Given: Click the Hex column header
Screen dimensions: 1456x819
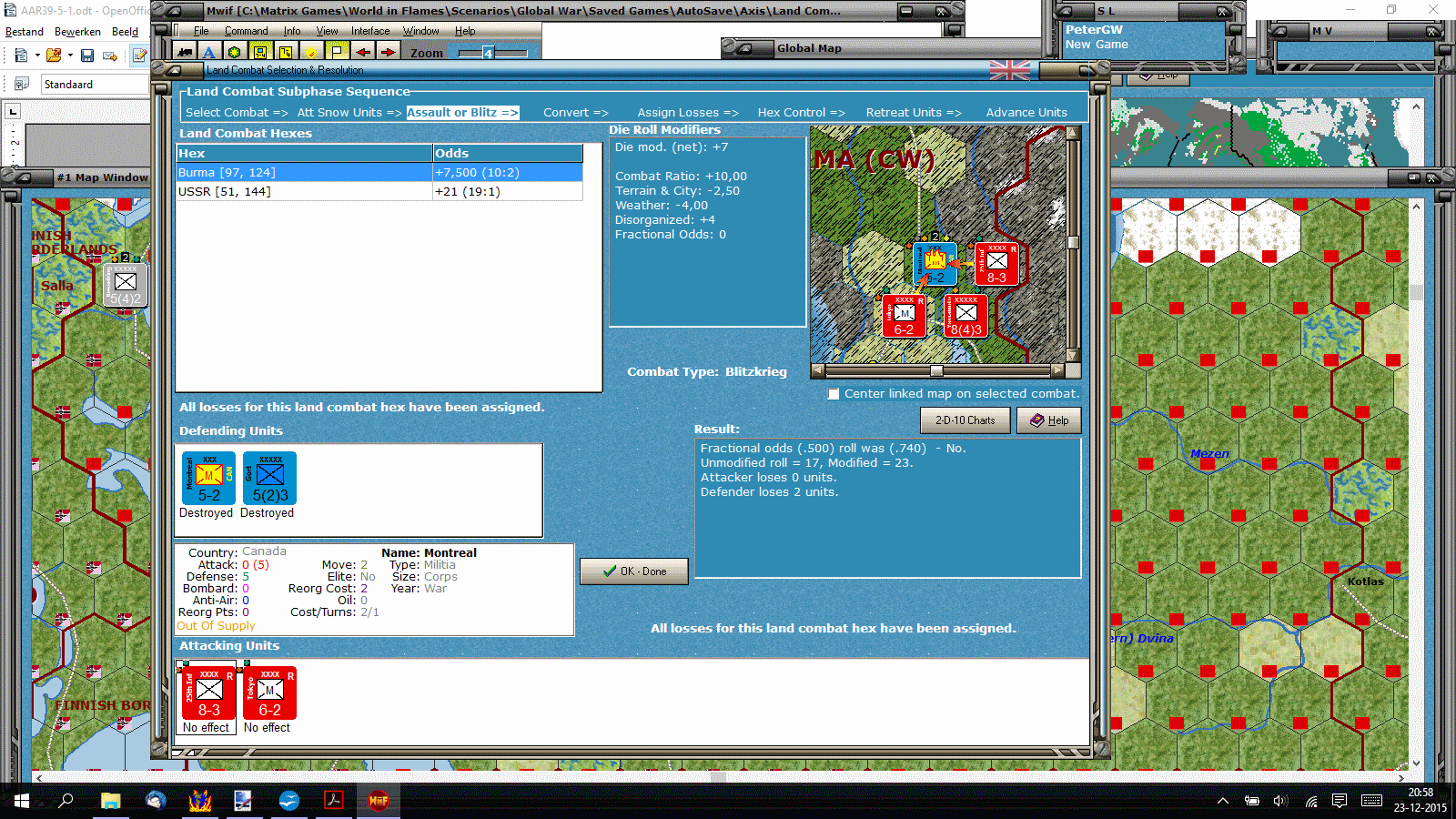Looking at the screenshot, I should (304, 154).
